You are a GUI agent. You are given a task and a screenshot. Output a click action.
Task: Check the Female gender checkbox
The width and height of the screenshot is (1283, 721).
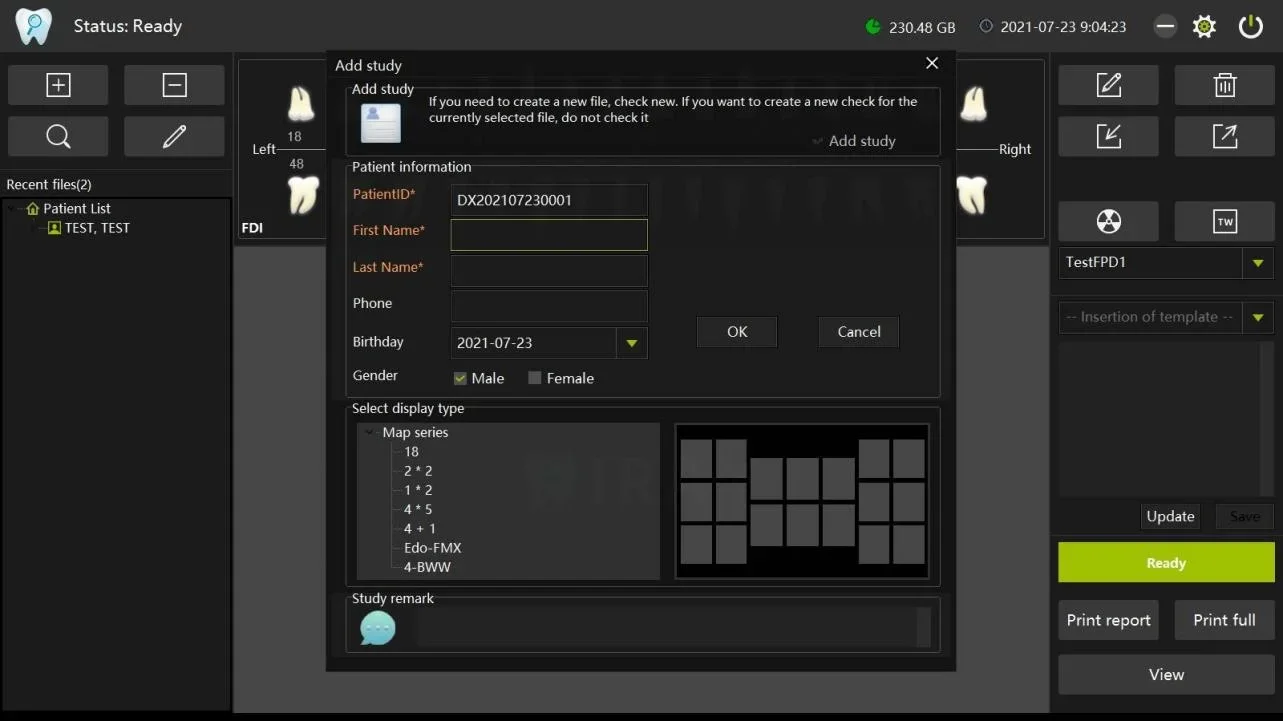[x=535, y=378]
